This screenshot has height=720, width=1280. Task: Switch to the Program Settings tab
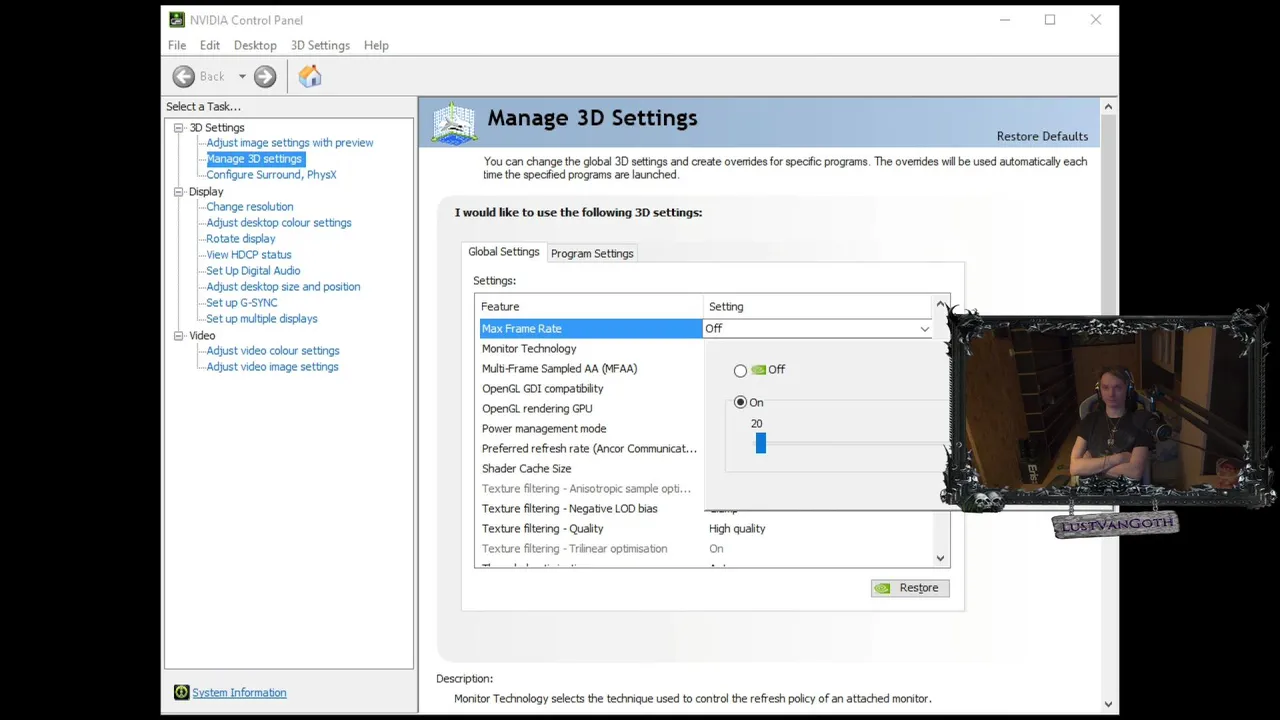[592, 253]
